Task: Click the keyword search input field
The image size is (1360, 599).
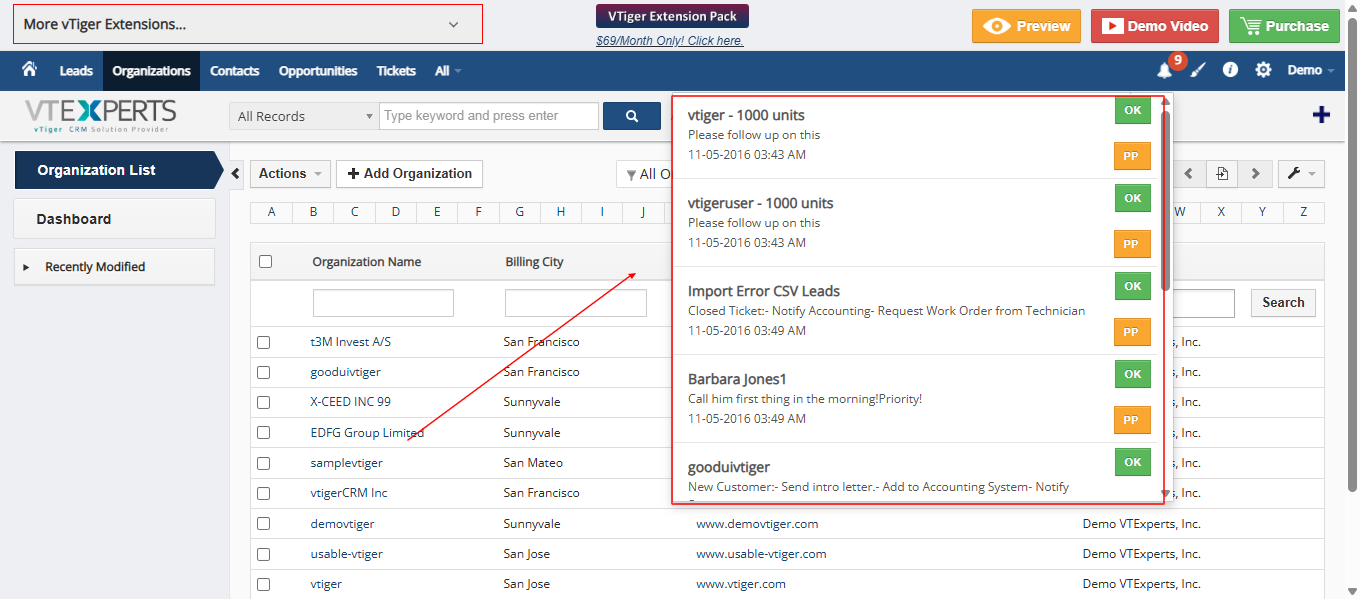Action: coord(489,116)
